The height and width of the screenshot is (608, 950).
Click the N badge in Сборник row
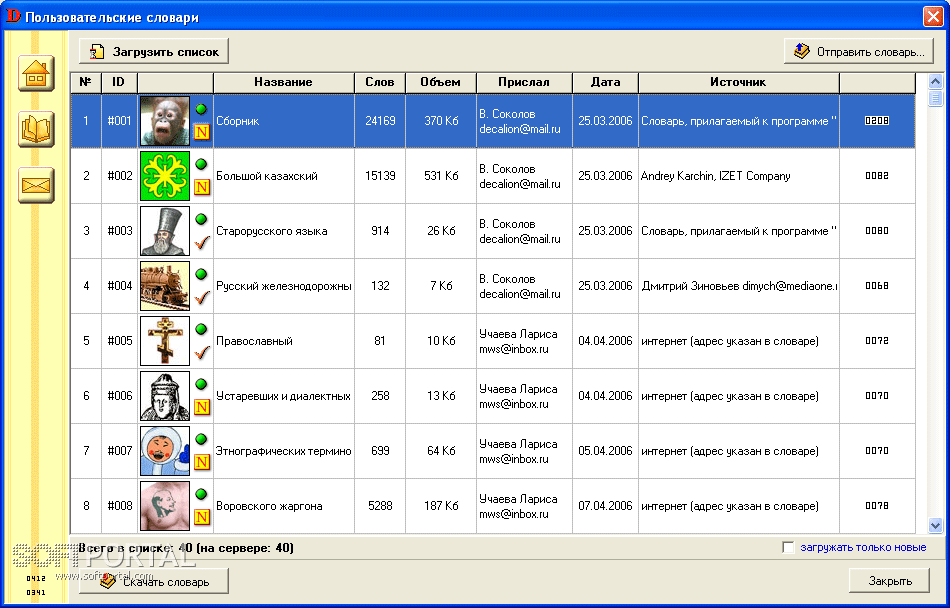pyautogui.click(x=202, y=132)
